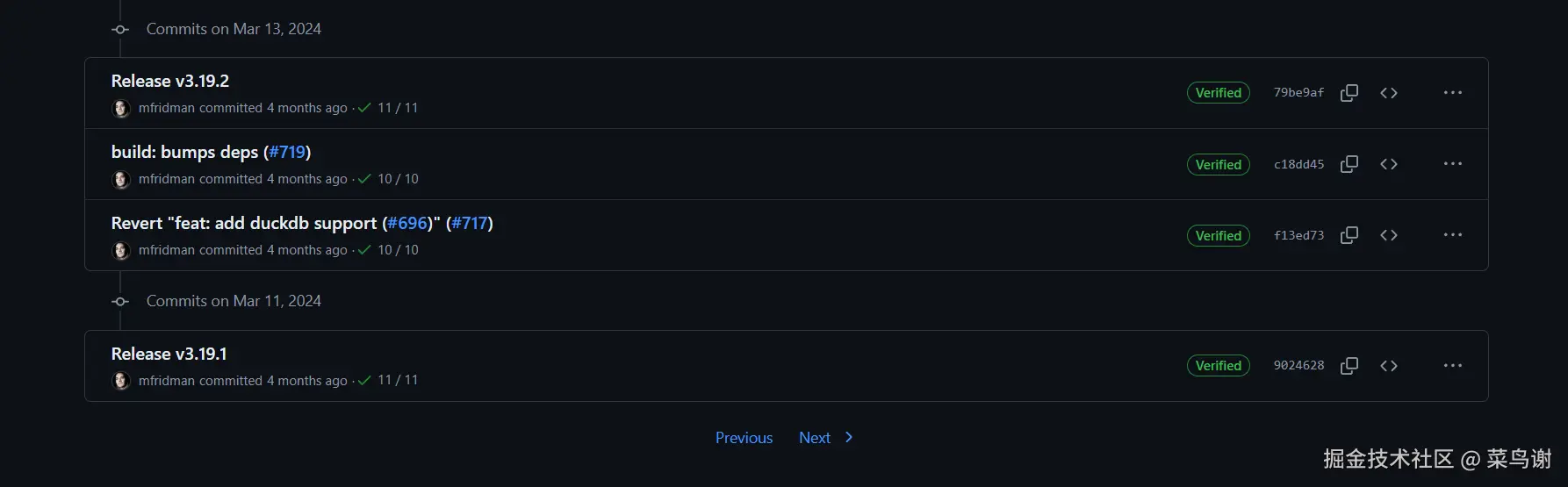Copy full SHA for commit 9024628
The height and width of the screenshot is (487, 1568).
[x=1349, y=366]
